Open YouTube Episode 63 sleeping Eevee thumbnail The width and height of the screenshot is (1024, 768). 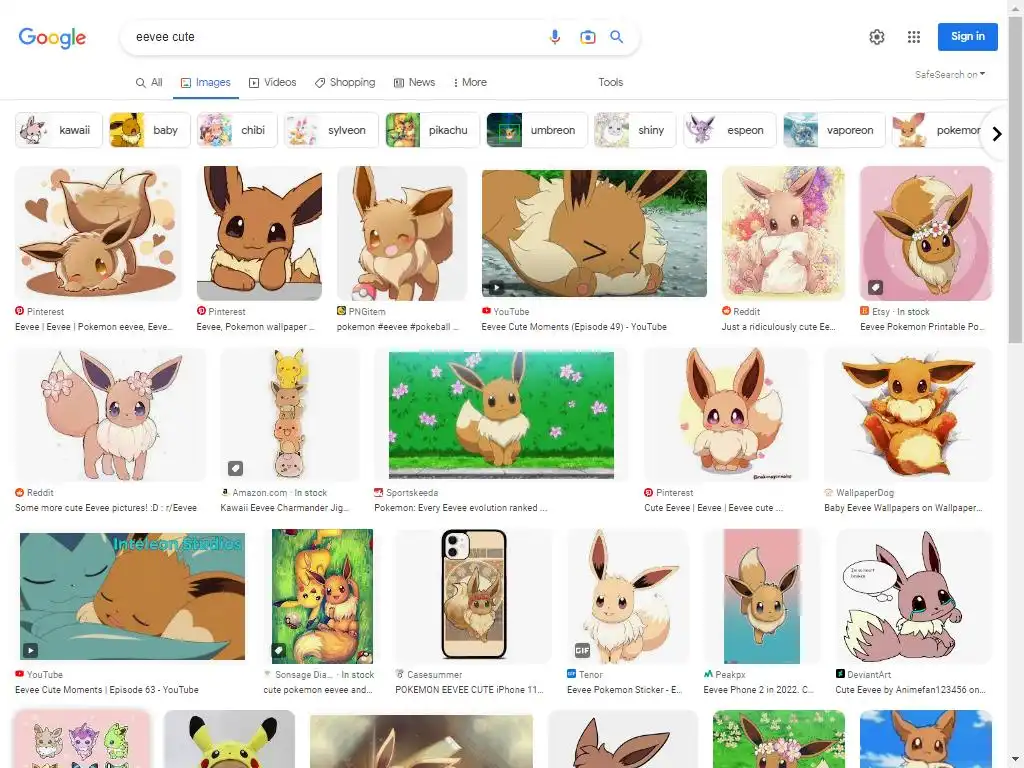click(133, 596)
